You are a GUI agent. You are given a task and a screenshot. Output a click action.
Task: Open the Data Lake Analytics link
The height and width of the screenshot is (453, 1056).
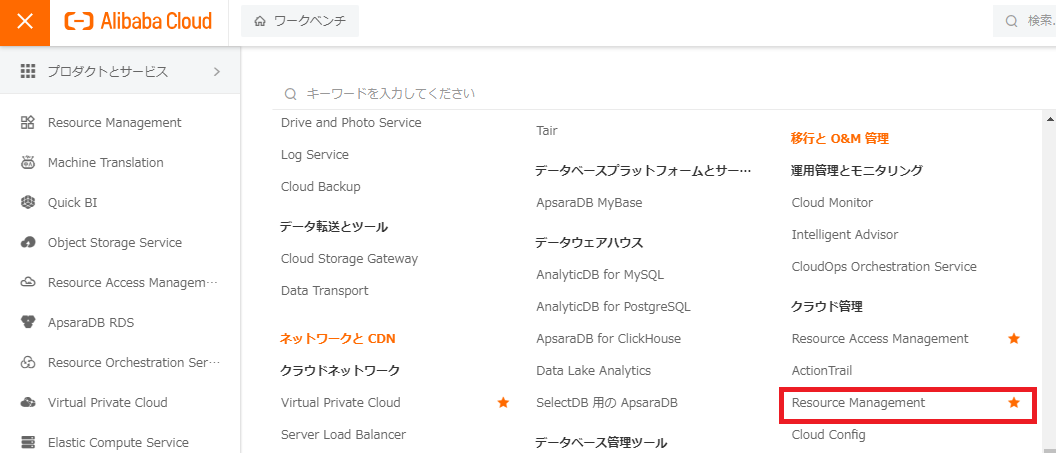pyautogui.click(x=593, y=371)
